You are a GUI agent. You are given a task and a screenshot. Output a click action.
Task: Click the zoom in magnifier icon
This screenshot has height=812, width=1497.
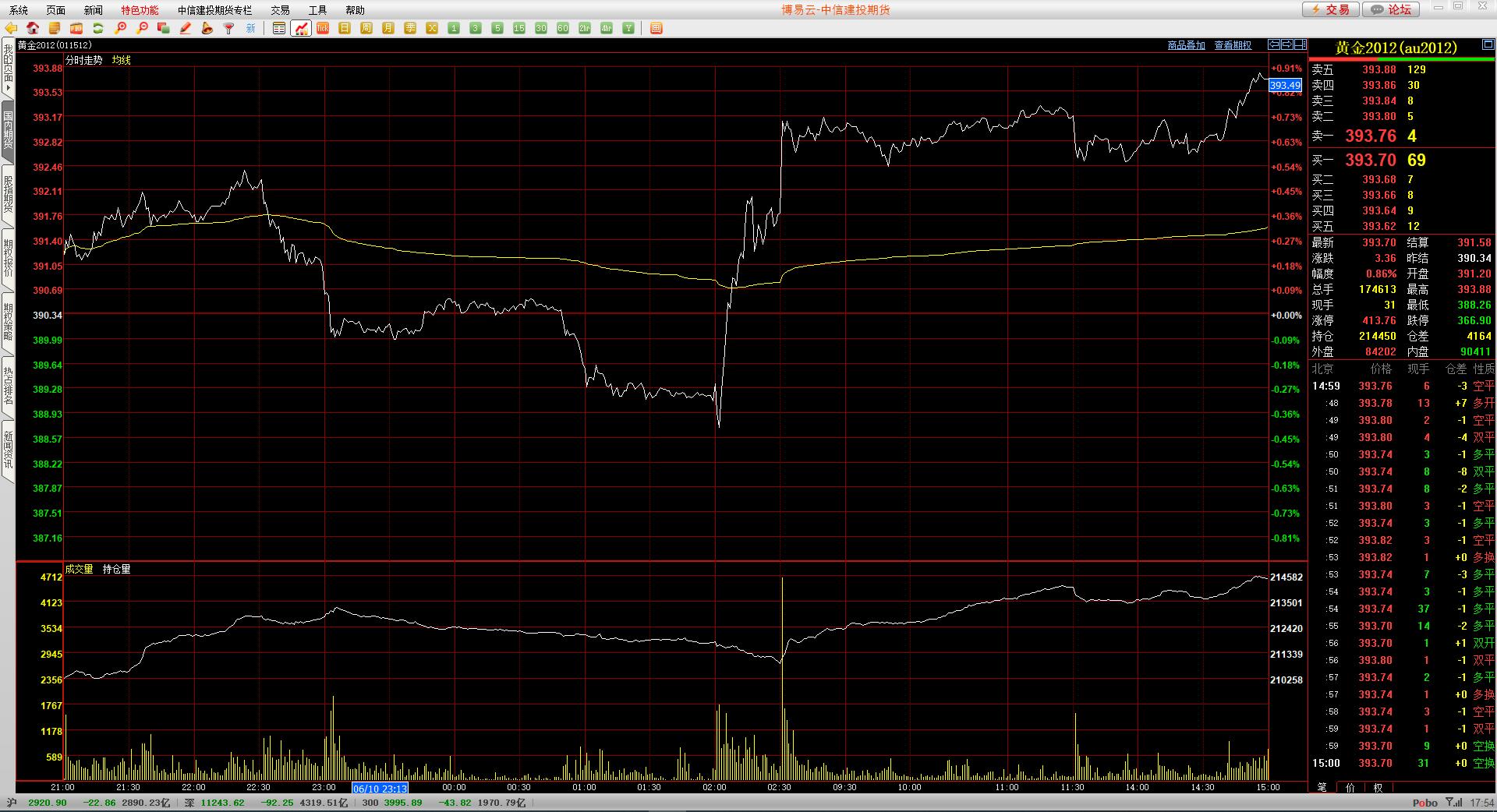click(x=120, y=28)
